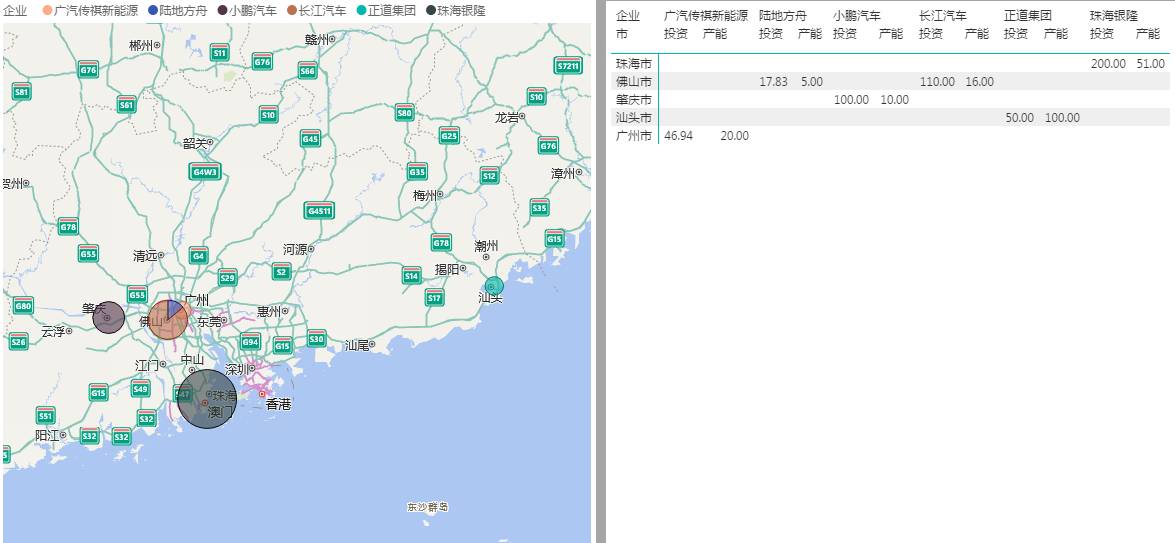
Task: Click the 46.94 cell in the 广州市 row
Action: pos(679,136)
